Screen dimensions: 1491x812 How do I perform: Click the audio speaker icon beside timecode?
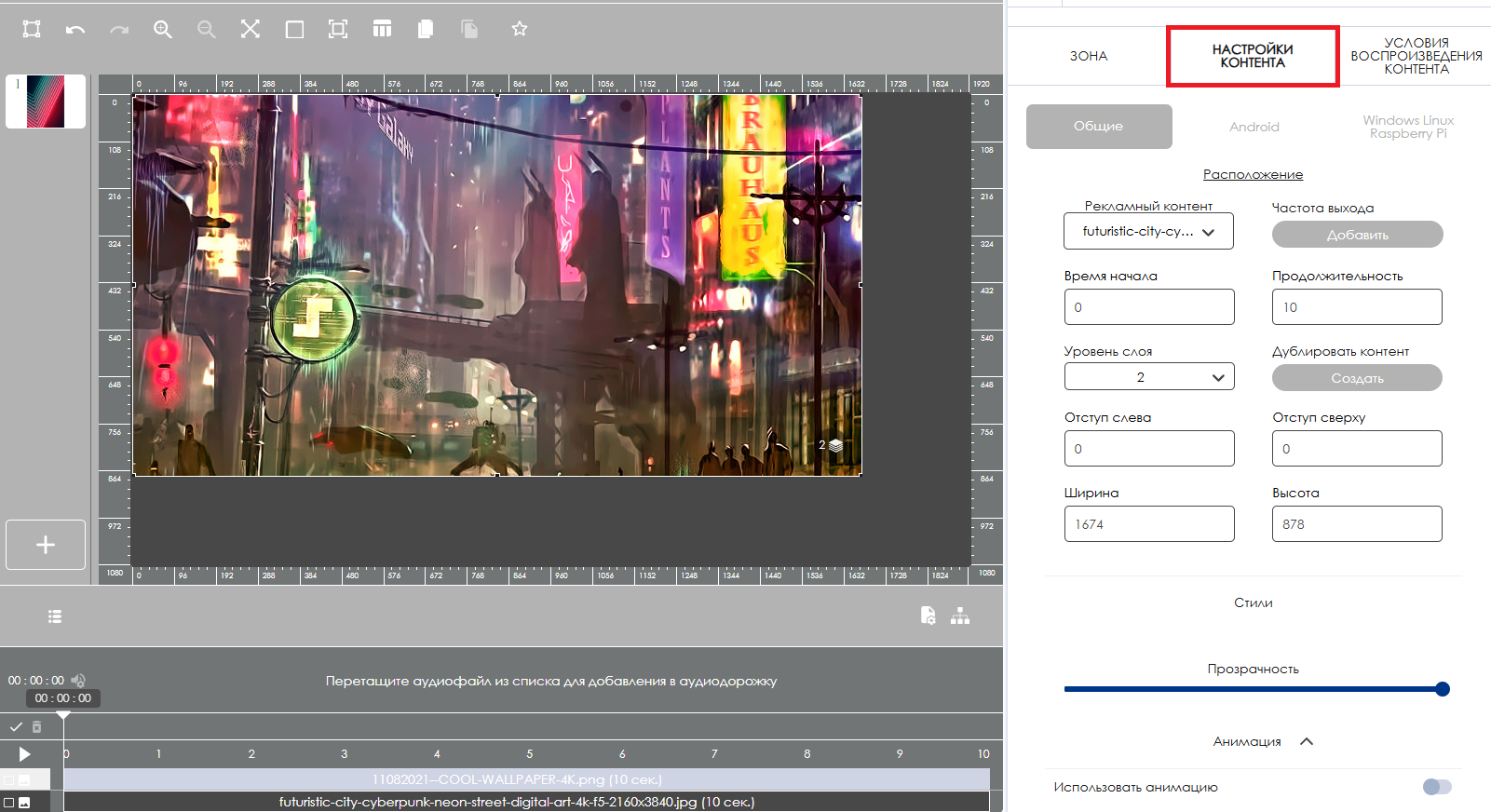click(78, 681)
